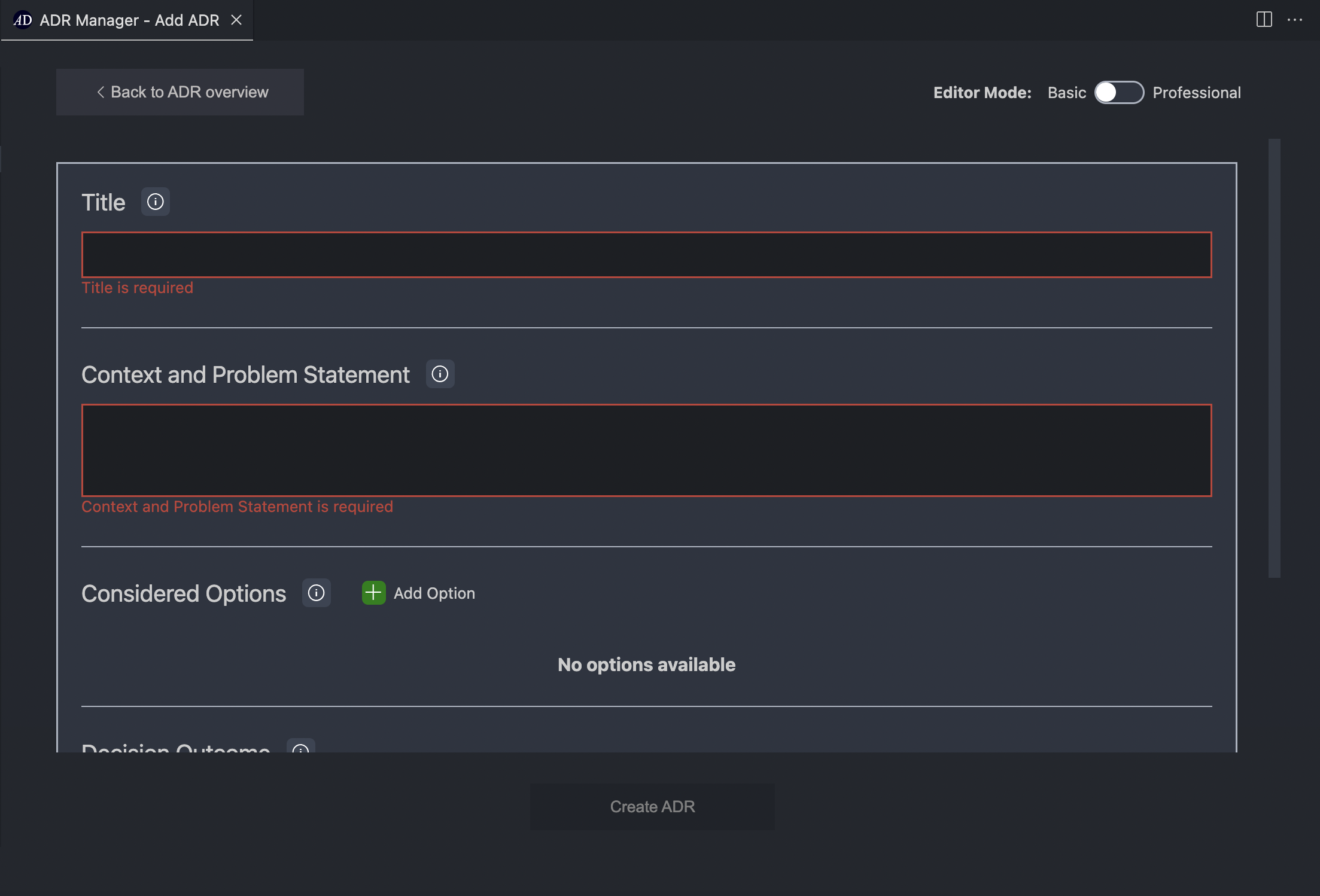Click the Considered Options info icon
1320x896 pixels.
(316, 593)
